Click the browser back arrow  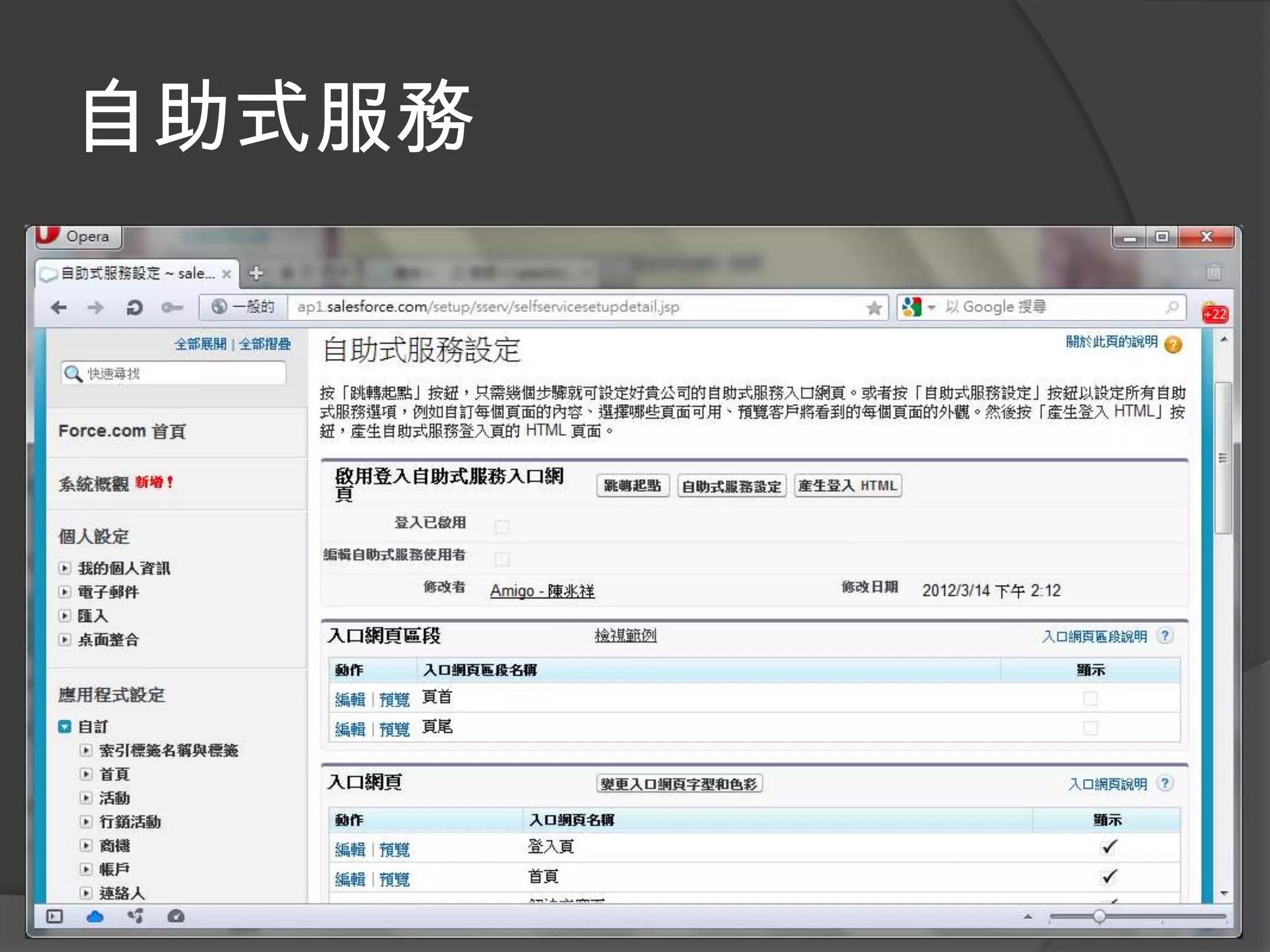tap(60, 307)
